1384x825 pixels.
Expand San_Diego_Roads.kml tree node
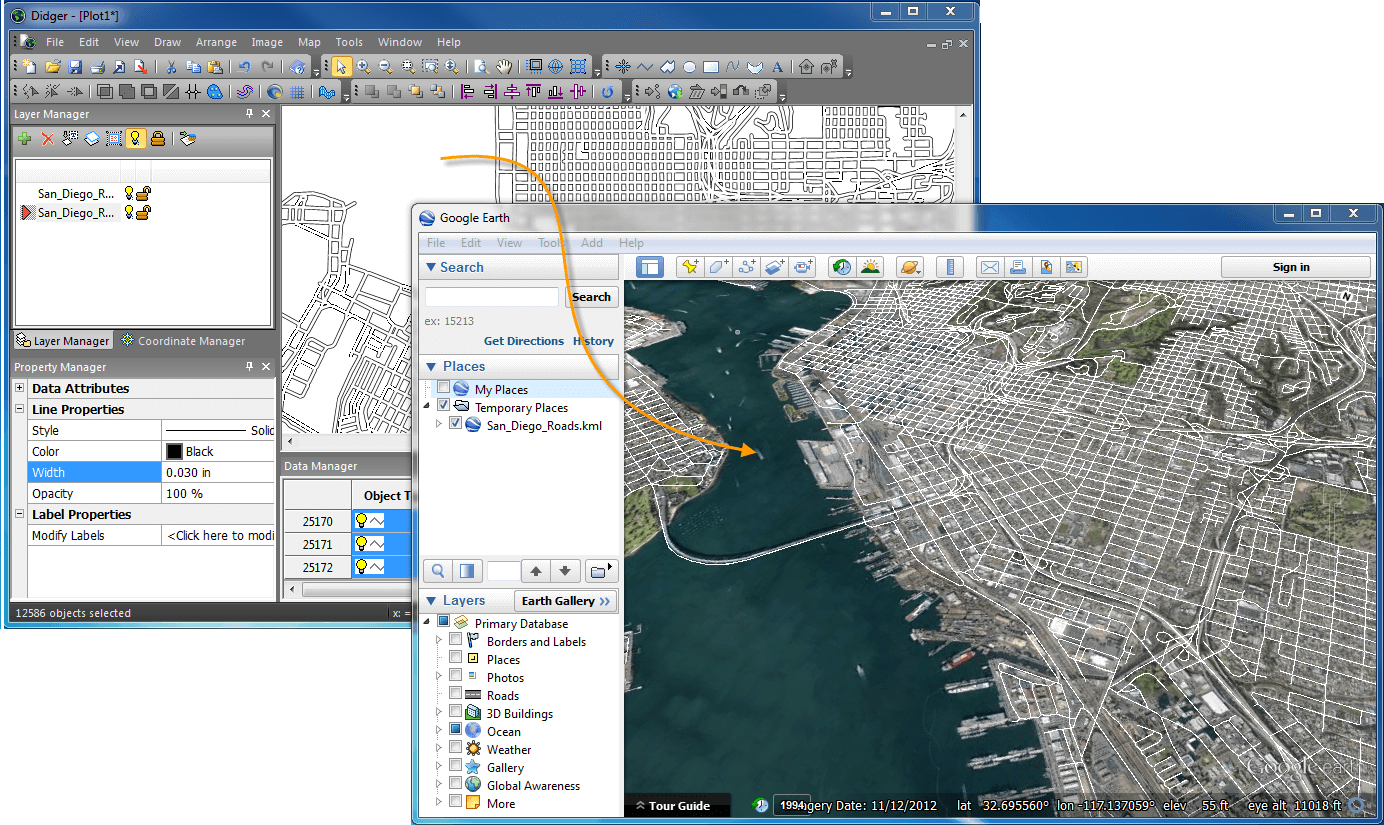(439, 424)
